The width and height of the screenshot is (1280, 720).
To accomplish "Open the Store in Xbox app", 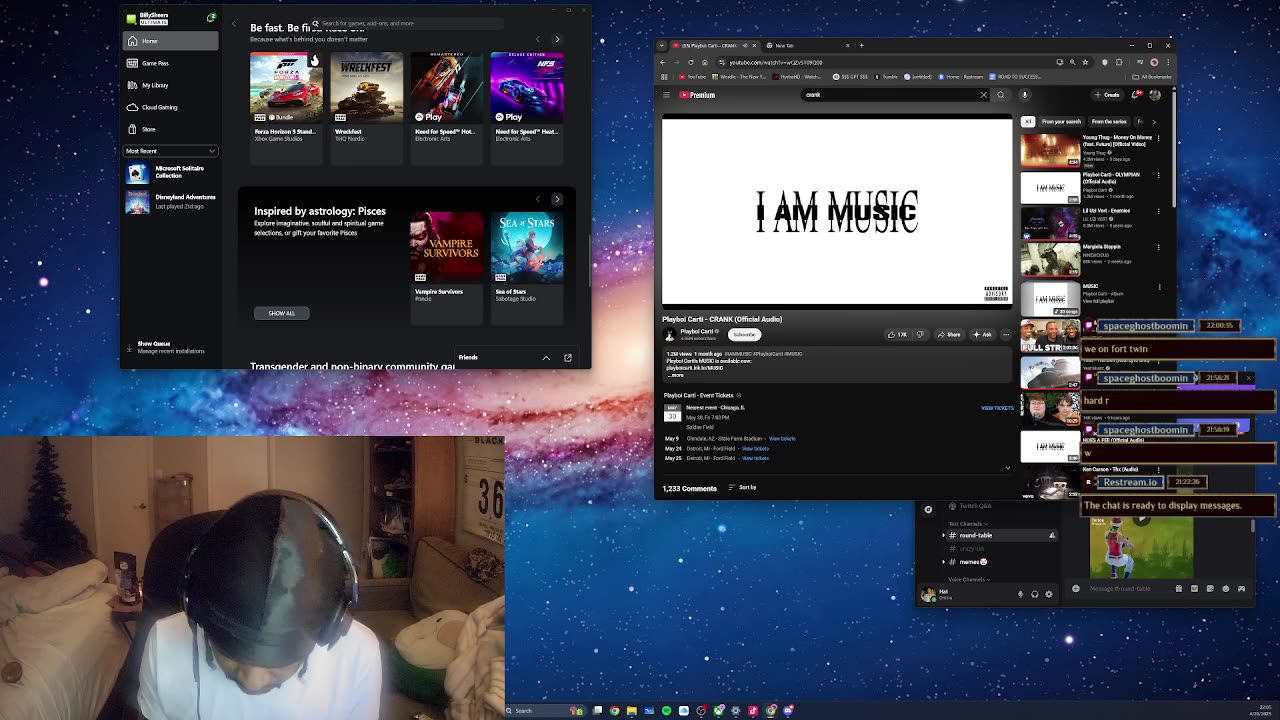I will [170, 129].
